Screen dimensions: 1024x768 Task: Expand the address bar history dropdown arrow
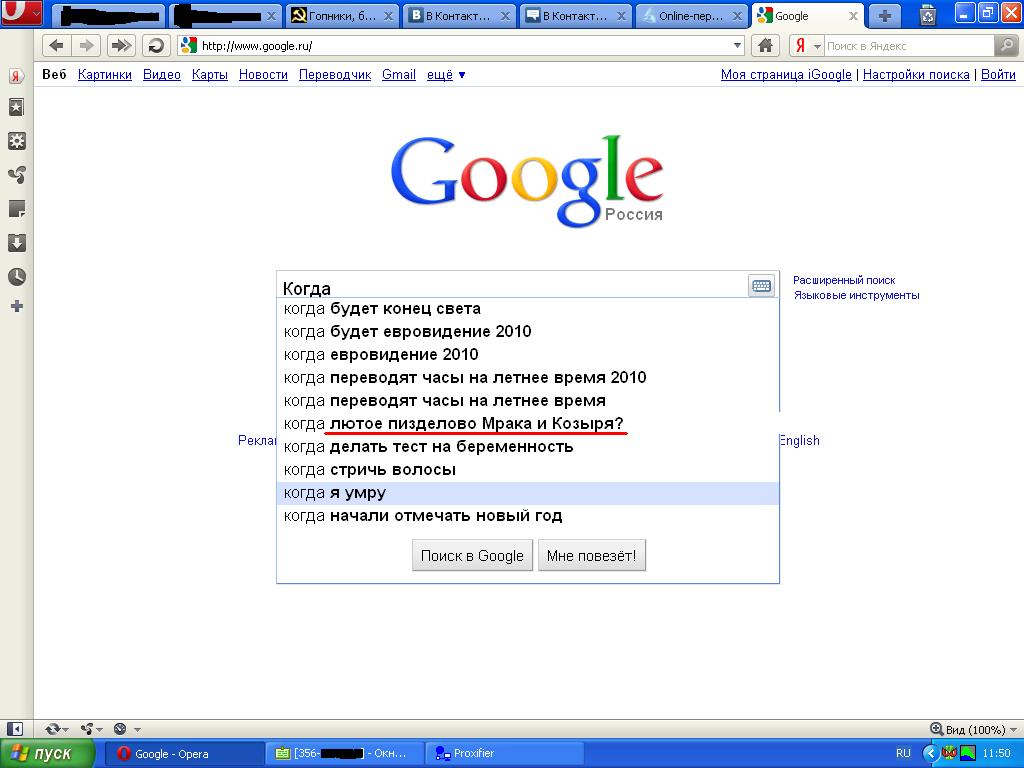[x=737, y=46]
